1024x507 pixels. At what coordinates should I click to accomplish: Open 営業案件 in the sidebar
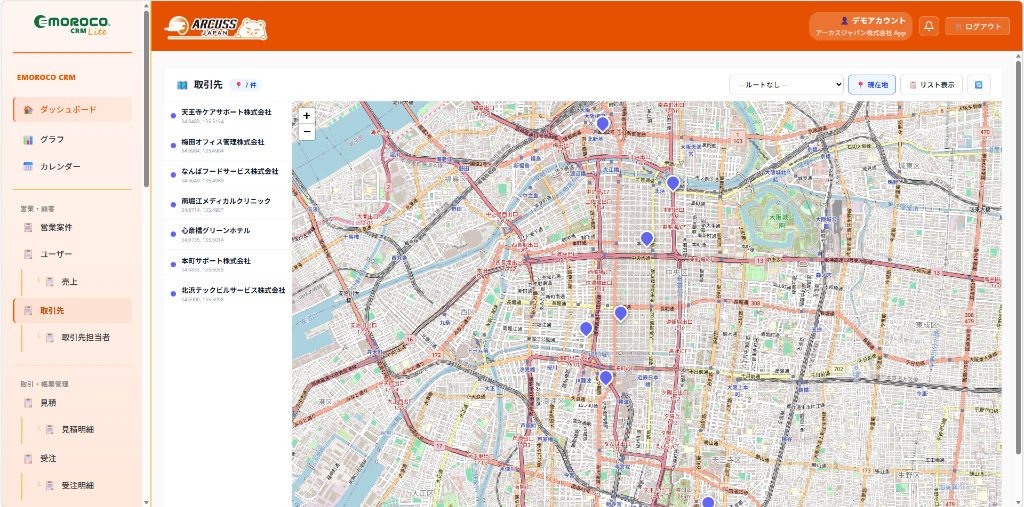tap(72, 227)
